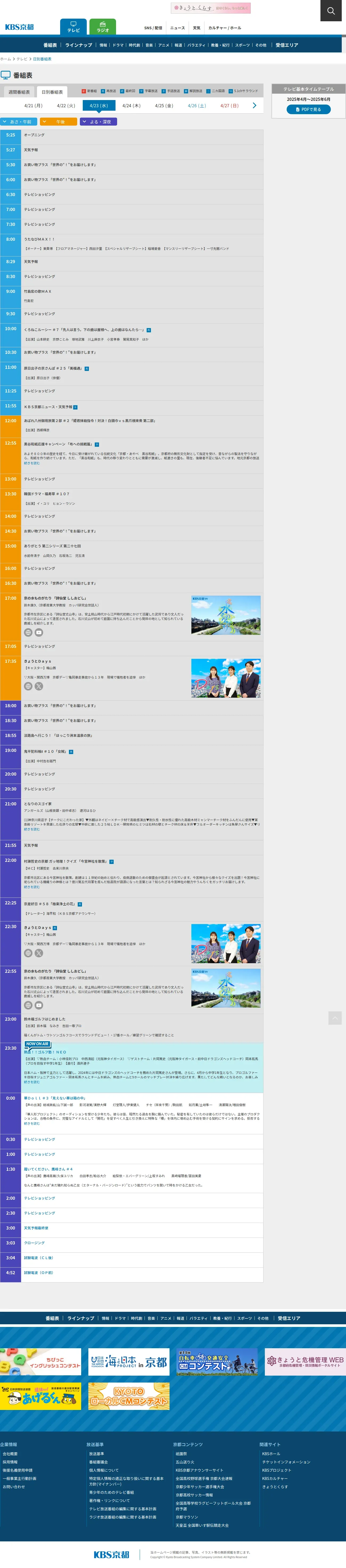Switch to the ラジオ tab
The height and width of the screenshot is (1568, 346).
tap(103, 27)
